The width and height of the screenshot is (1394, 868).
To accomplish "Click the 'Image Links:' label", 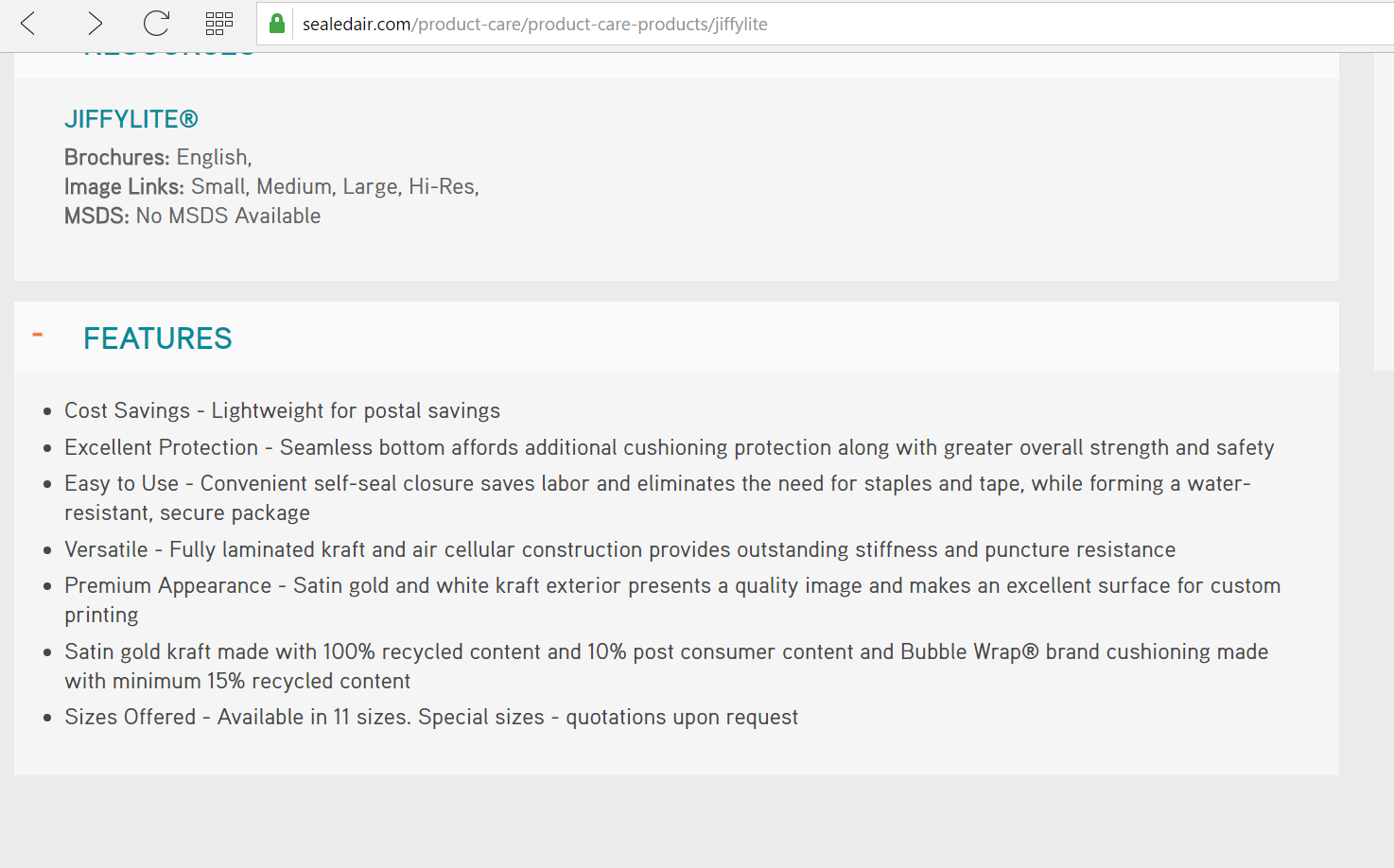I will (124, 186).
